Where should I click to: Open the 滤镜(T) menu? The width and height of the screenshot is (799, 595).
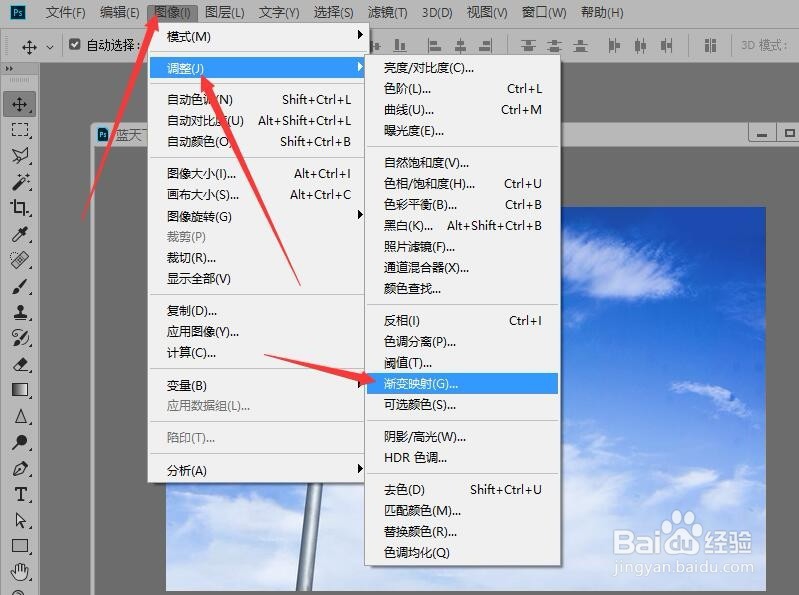pyautogui.click(x=387, y=12)
